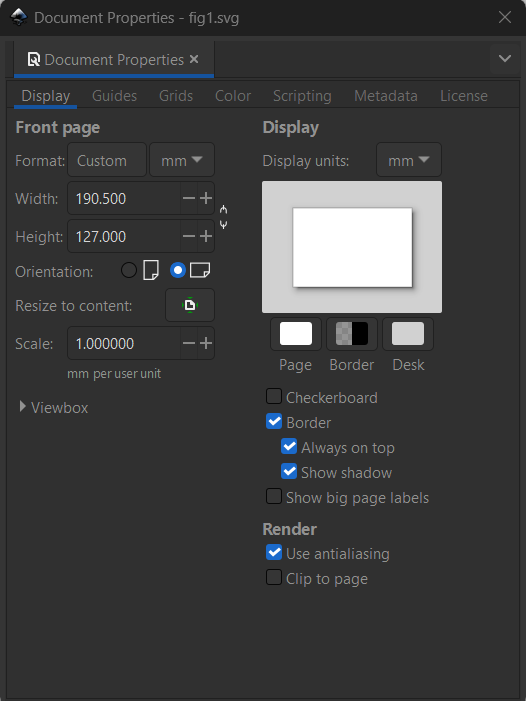Viewport: 526px width, 701px height.
Task: Decrease Height with the minus button
Action: 189,236
